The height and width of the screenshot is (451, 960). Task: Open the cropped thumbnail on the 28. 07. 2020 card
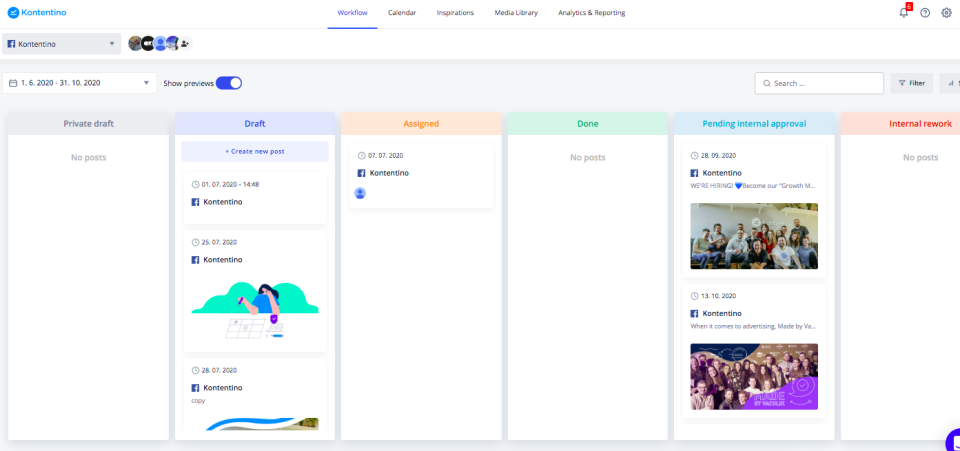click(x=255, y=423)
